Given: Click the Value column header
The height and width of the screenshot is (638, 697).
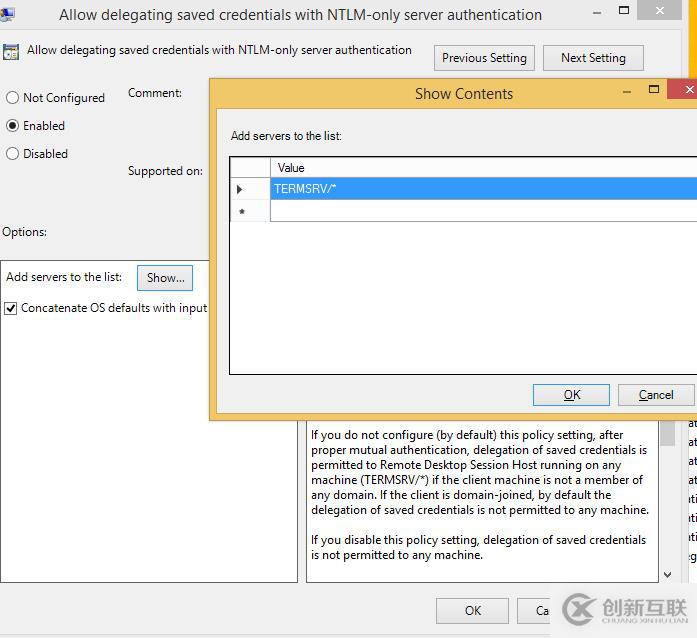Looking at the screenshot, I should [x=480, y=167].
